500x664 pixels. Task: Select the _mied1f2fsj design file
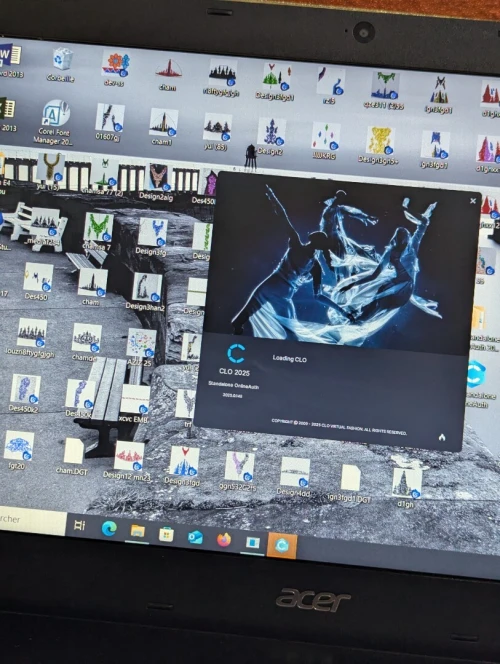(x=43, y=227)
